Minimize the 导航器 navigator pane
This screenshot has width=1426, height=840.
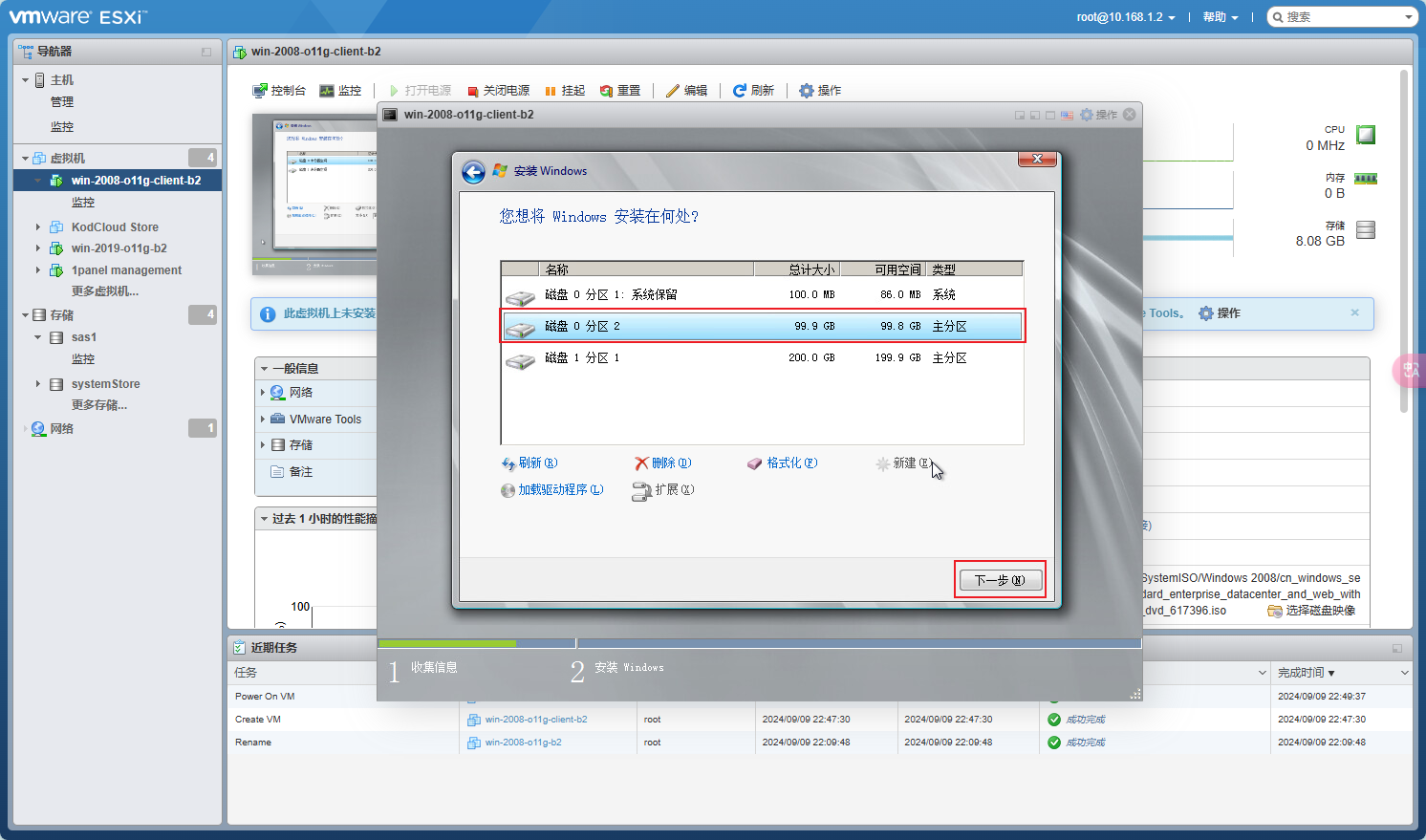pyautogui.click(x=206, y=52)
